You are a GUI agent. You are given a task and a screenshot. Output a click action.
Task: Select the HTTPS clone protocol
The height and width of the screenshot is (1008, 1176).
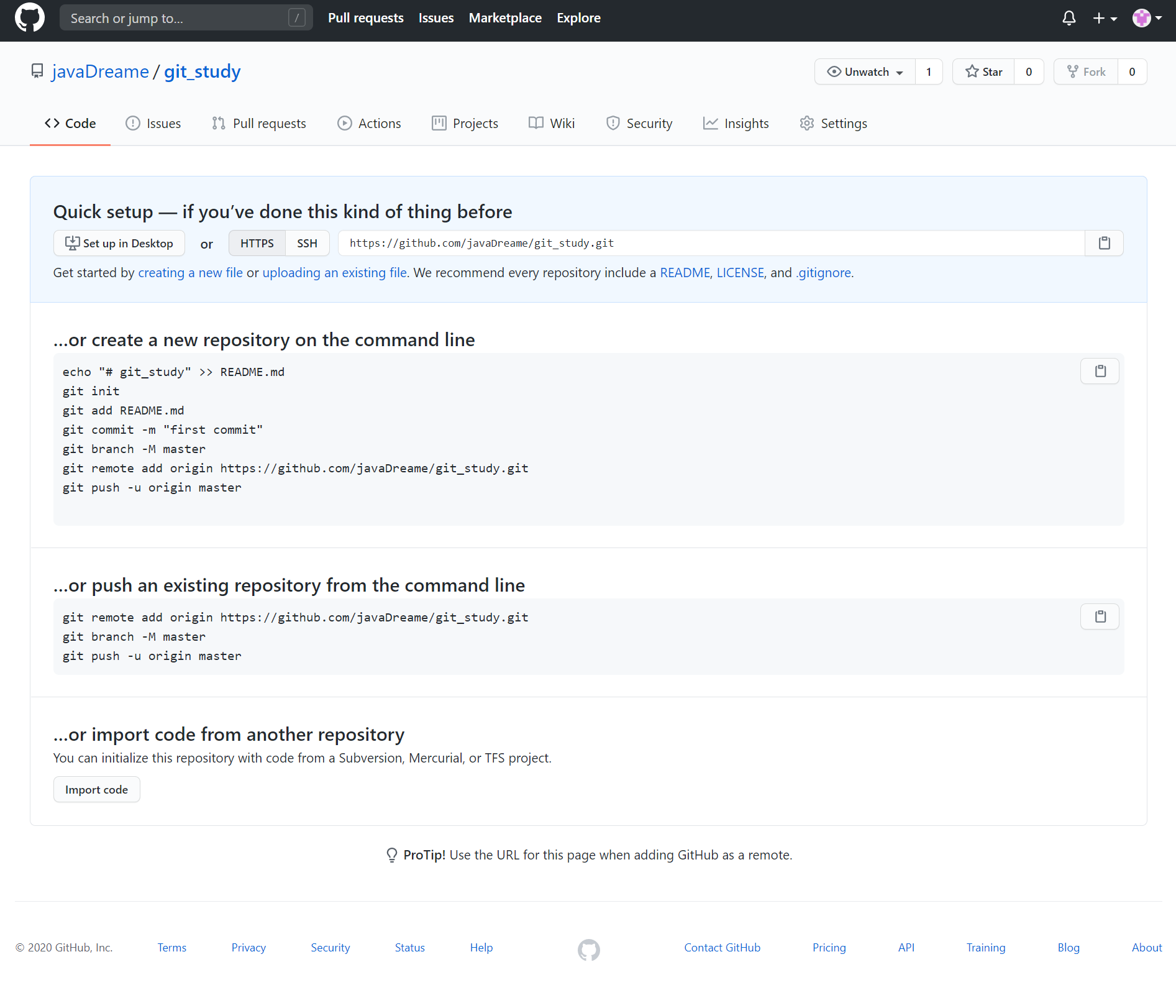257,243
